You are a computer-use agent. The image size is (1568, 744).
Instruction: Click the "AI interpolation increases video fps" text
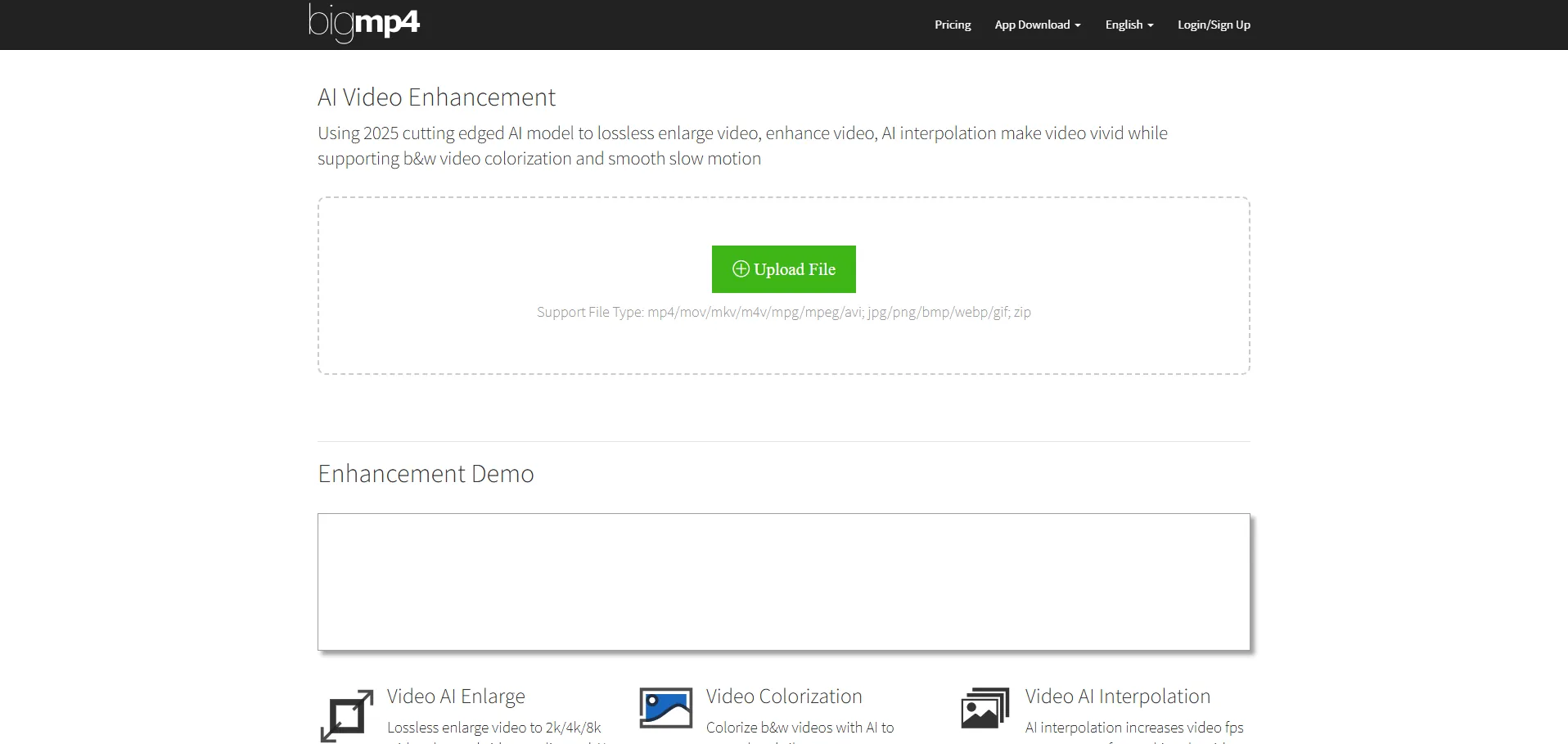pos(1133,728)
